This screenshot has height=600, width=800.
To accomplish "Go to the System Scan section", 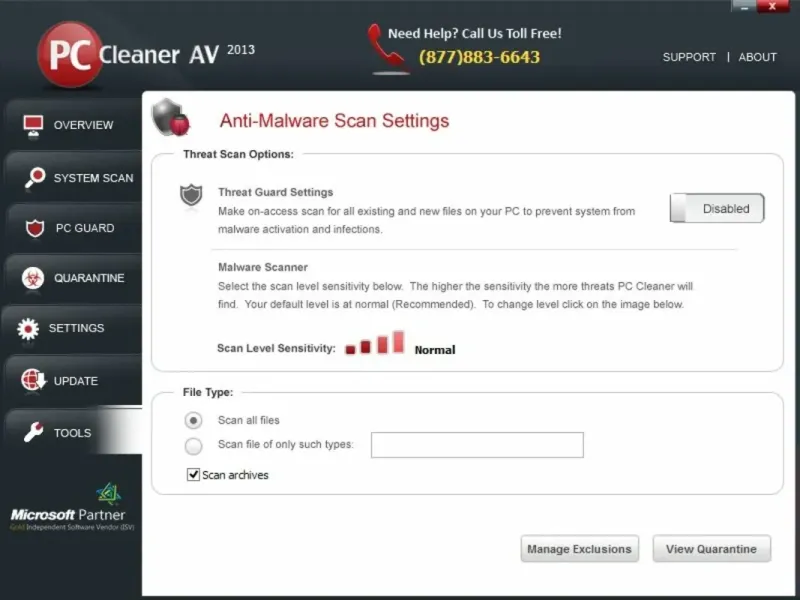I will pyautogui.click(x=73, y=178).
